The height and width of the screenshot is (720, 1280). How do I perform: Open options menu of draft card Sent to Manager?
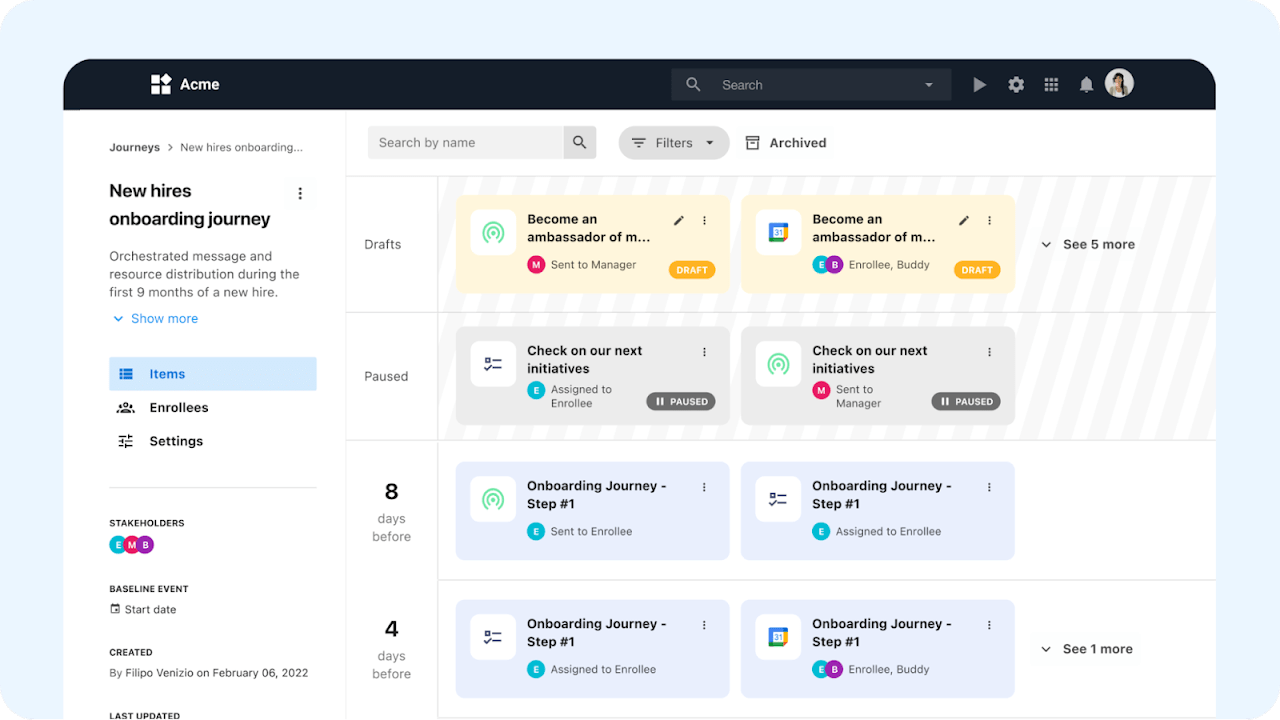coord(704,220)
